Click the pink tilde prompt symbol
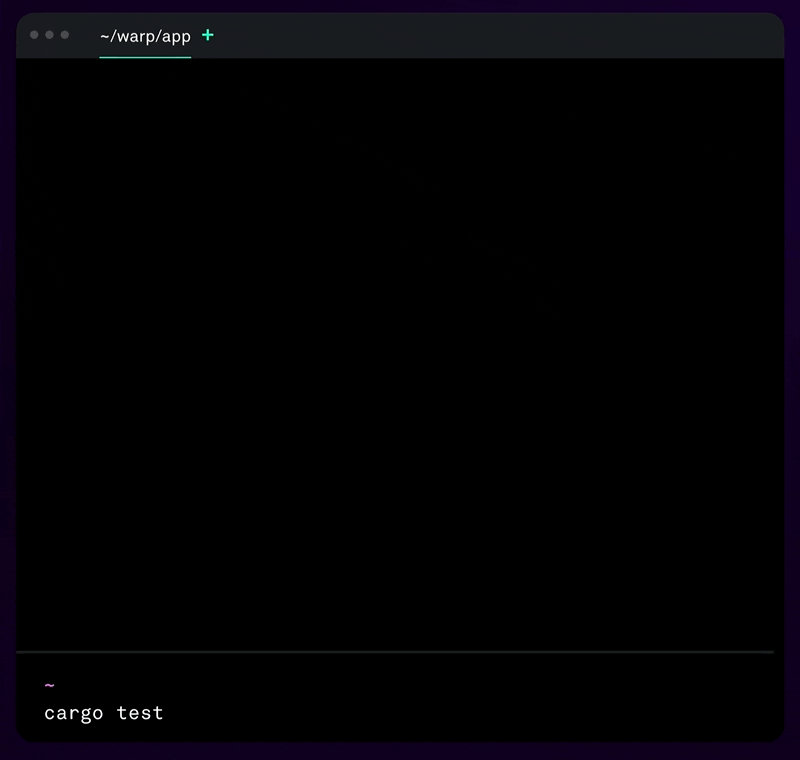This screenshot has width=800, height=760. pos(49,686)
